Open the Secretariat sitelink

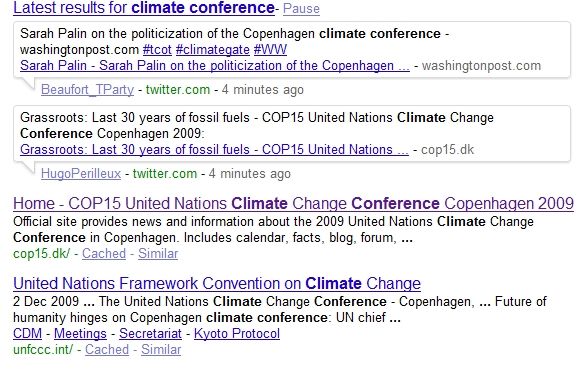click(150, 334)
